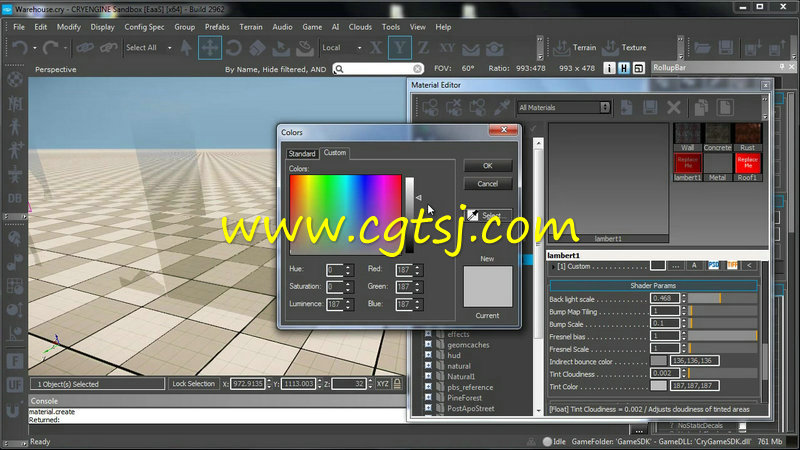Image resolution: width=800 pixels, height=450 pixels.
Task: Click the luminance slider bar
Action: click(x=410, y=215)
